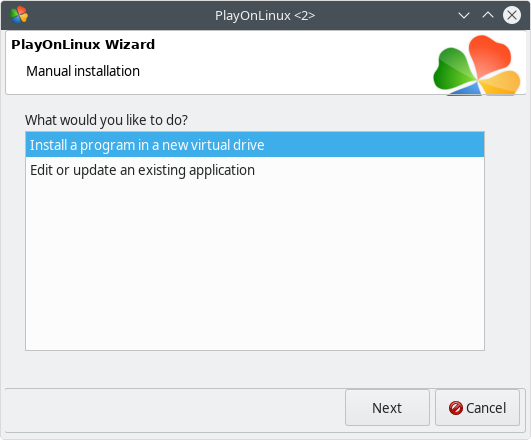531x440 pixels.
Task: Click the empty area of the options list
Action: pyautogui.click(x=255, y=266)
